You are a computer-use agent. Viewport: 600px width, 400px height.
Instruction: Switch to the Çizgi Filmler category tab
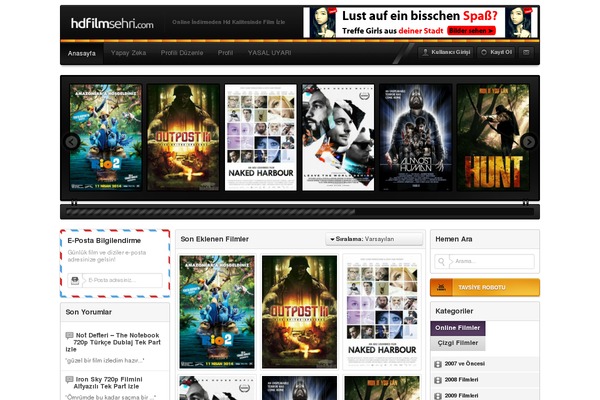(458, 343)
